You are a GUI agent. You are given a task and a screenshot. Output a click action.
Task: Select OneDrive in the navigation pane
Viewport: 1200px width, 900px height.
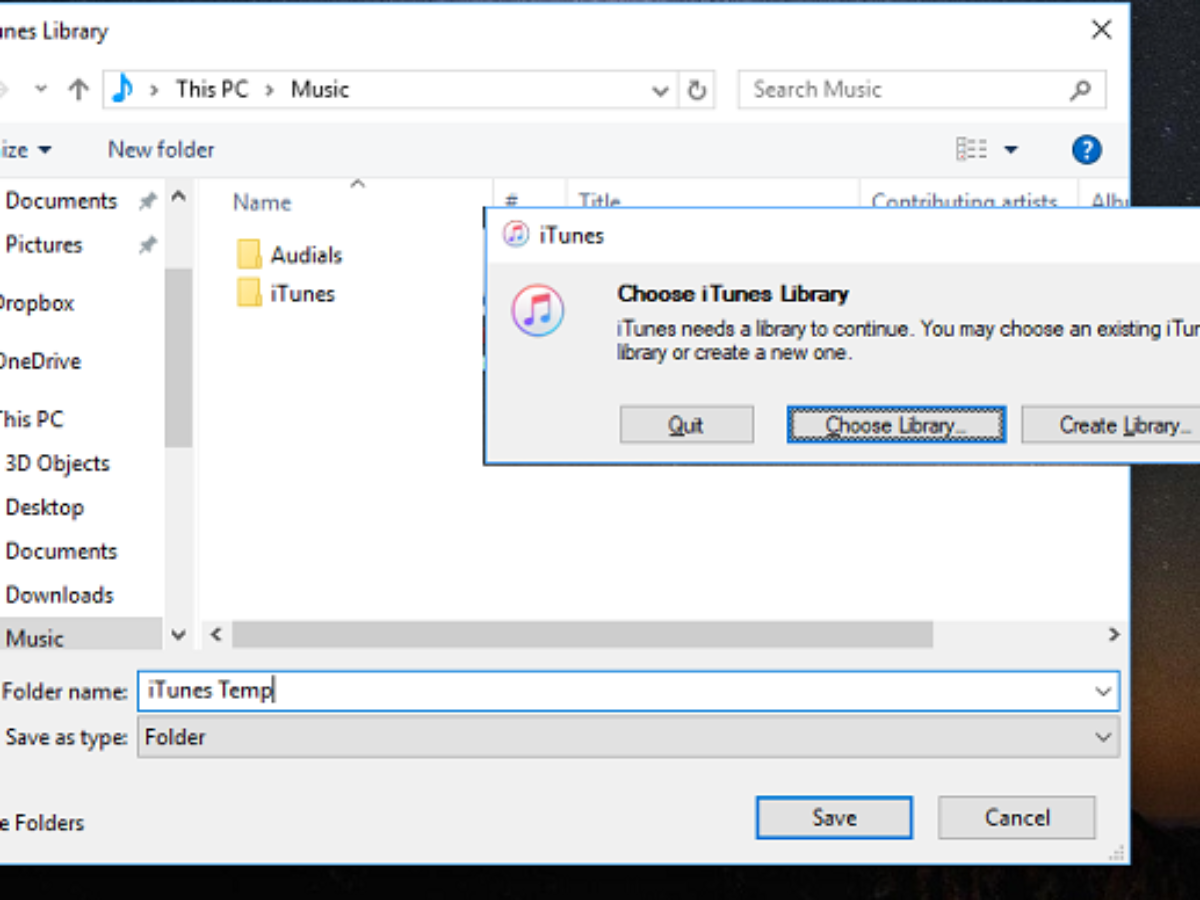[40, 361]
